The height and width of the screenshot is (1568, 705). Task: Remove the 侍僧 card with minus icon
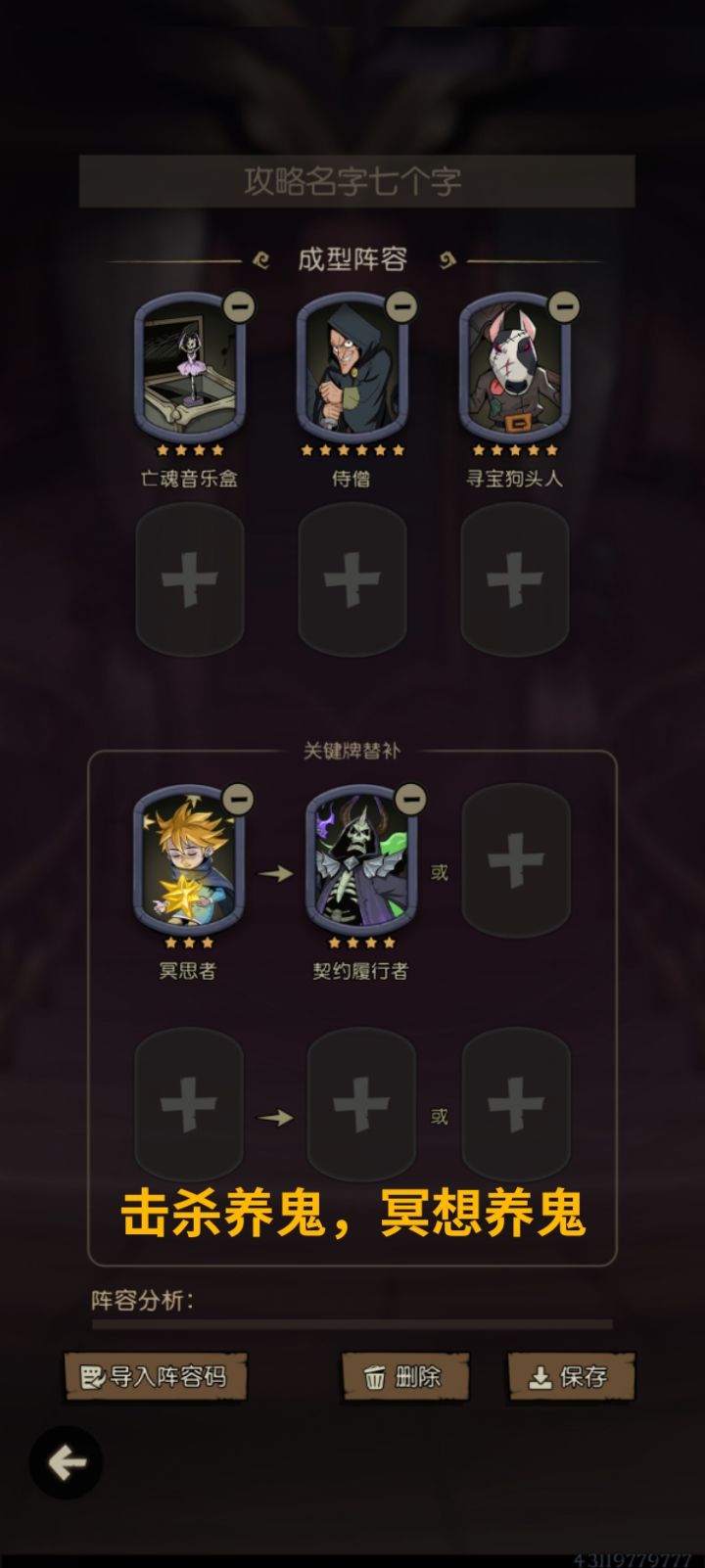(400, 306)
